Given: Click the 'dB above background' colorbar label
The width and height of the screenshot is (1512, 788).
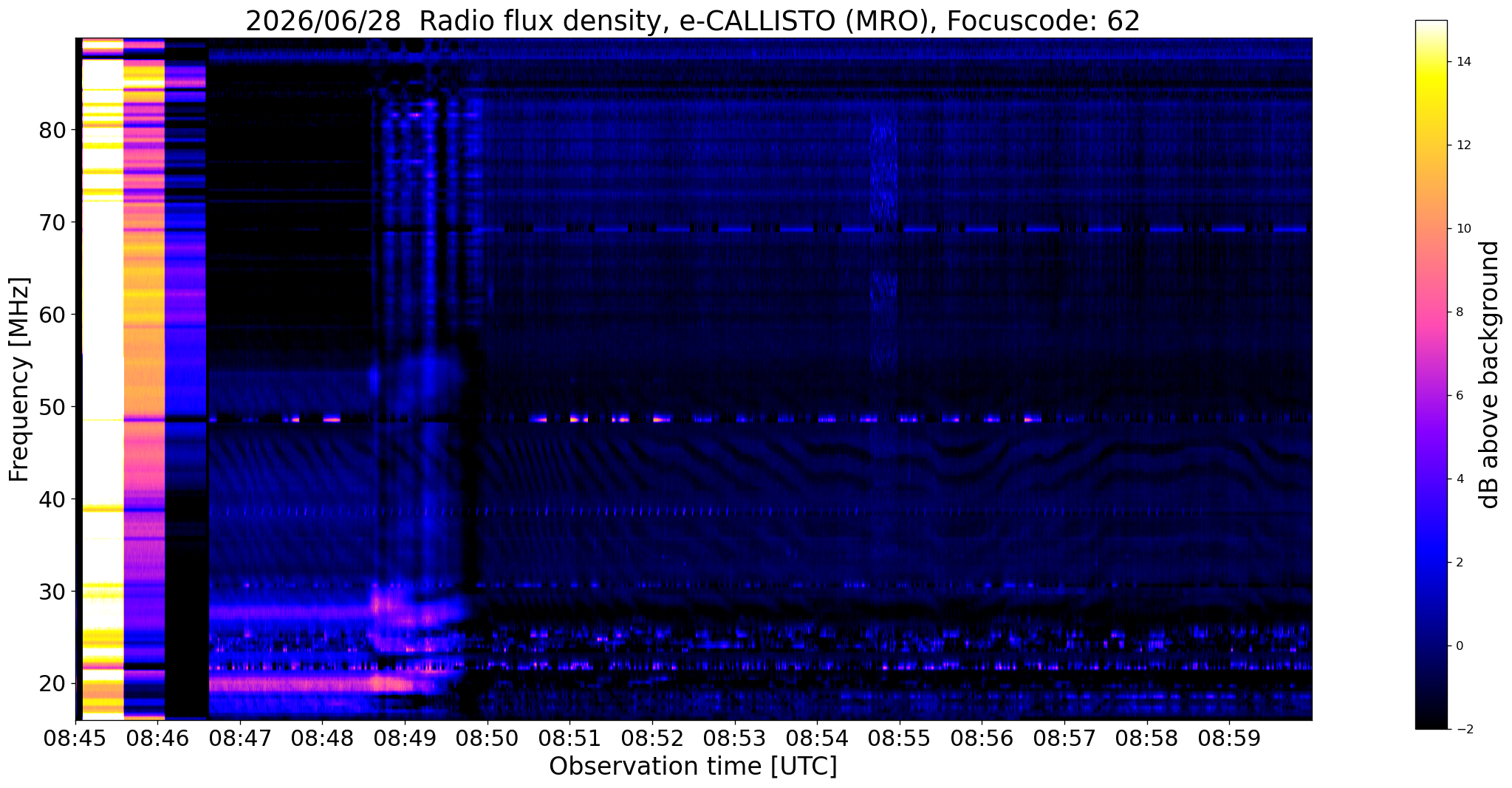Looking at the screenshot, I should point(1490,374).
